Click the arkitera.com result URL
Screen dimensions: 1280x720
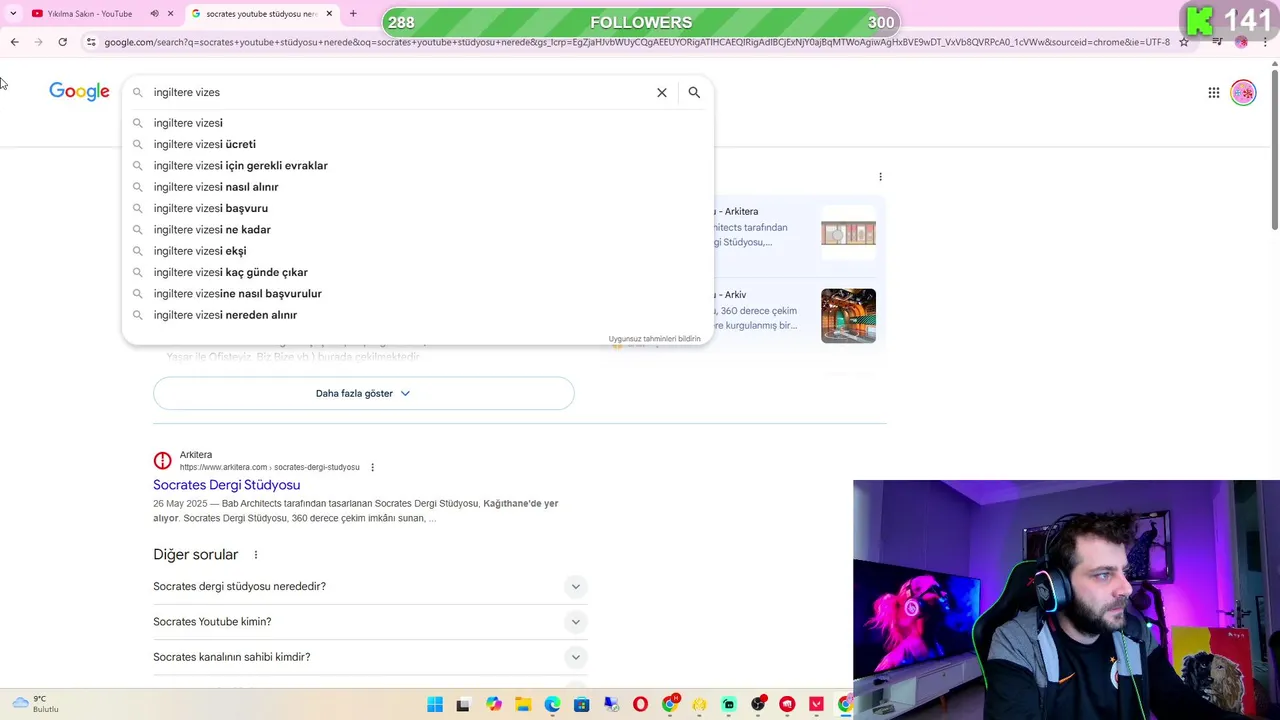(x=270, y=467)
